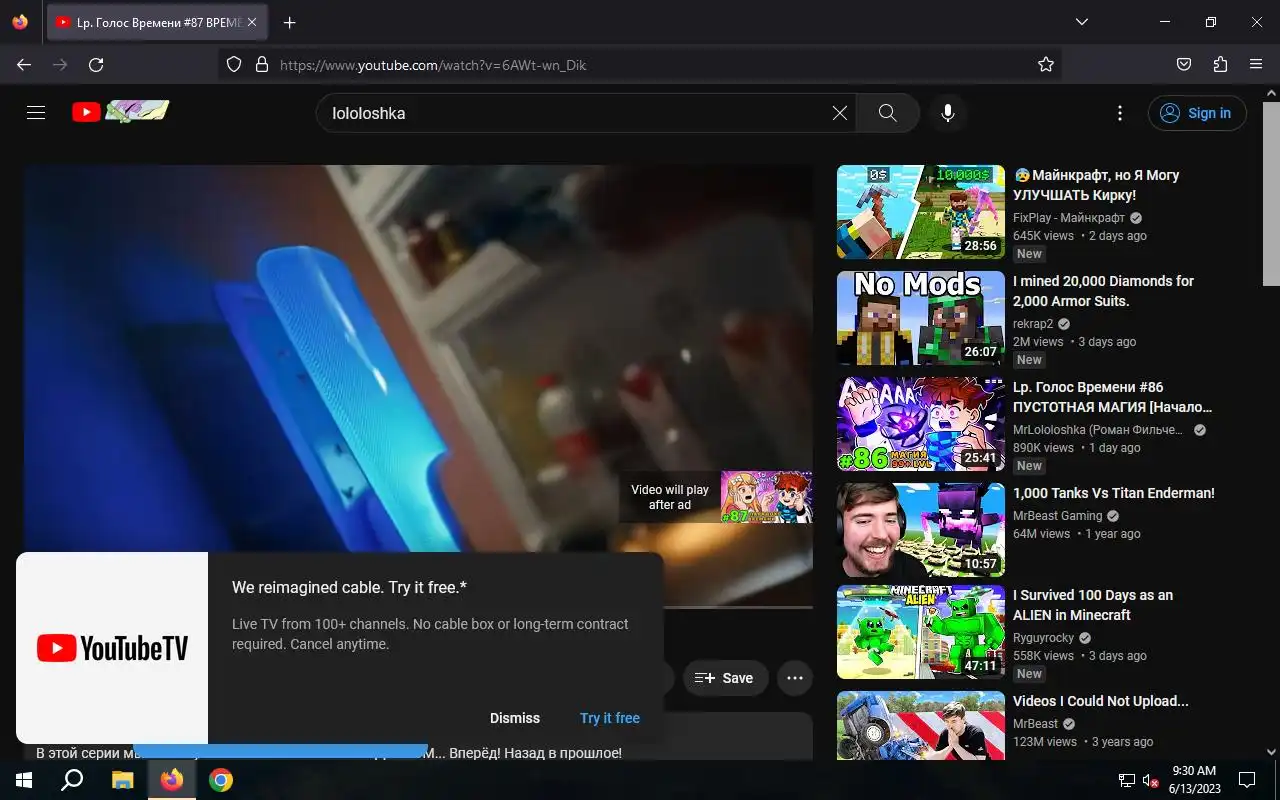
Task: Visit the rekrap2 channel name
Action: click(1033, 324)
